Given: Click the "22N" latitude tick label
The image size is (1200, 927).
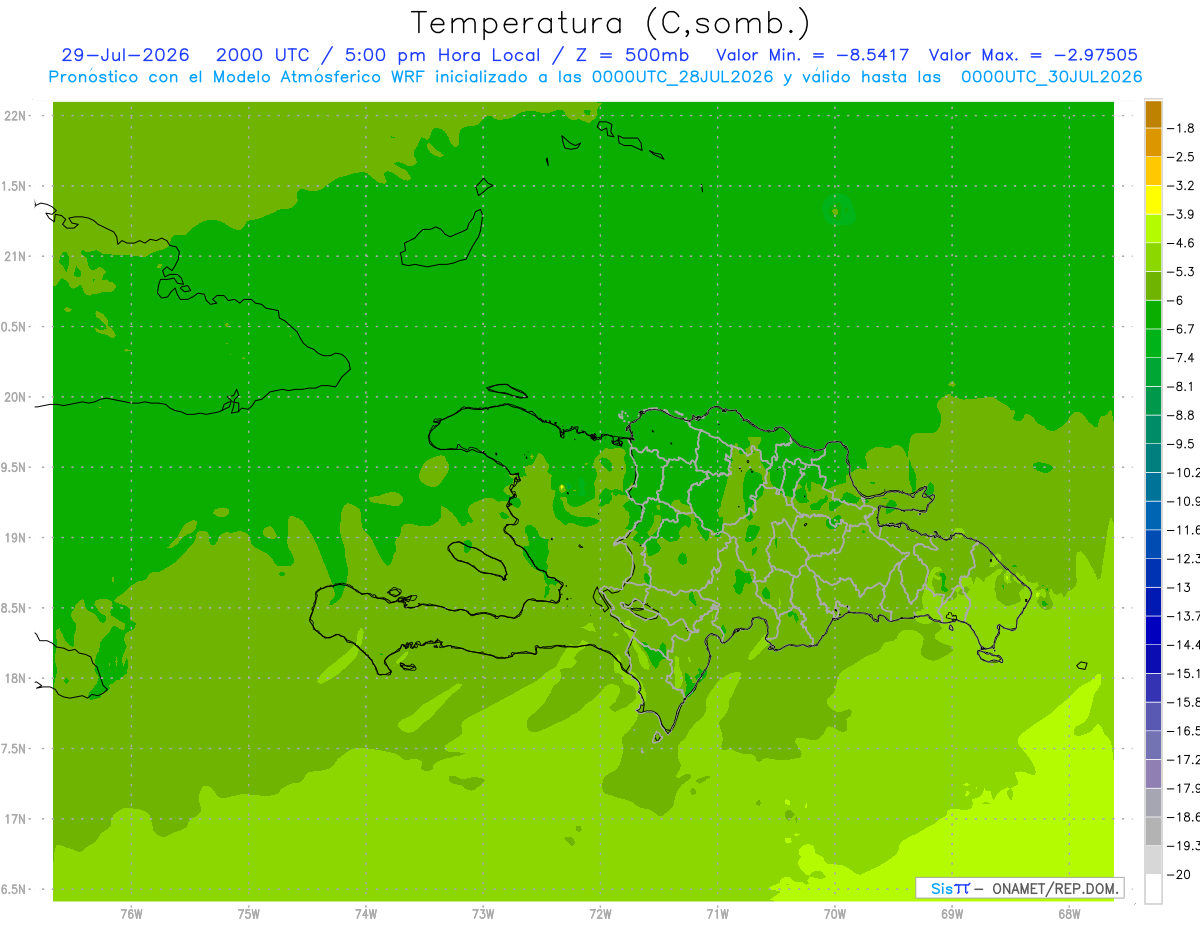Looking at the screenshot, I should coord(15,116).
